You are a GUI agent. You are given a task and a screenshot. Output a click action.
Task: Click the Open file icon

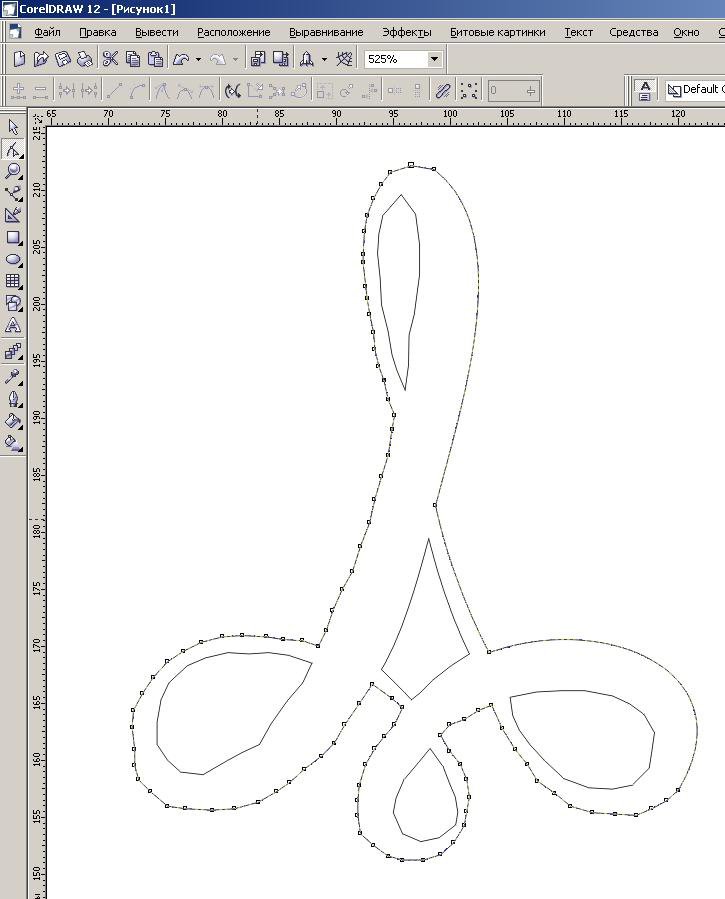41,59
